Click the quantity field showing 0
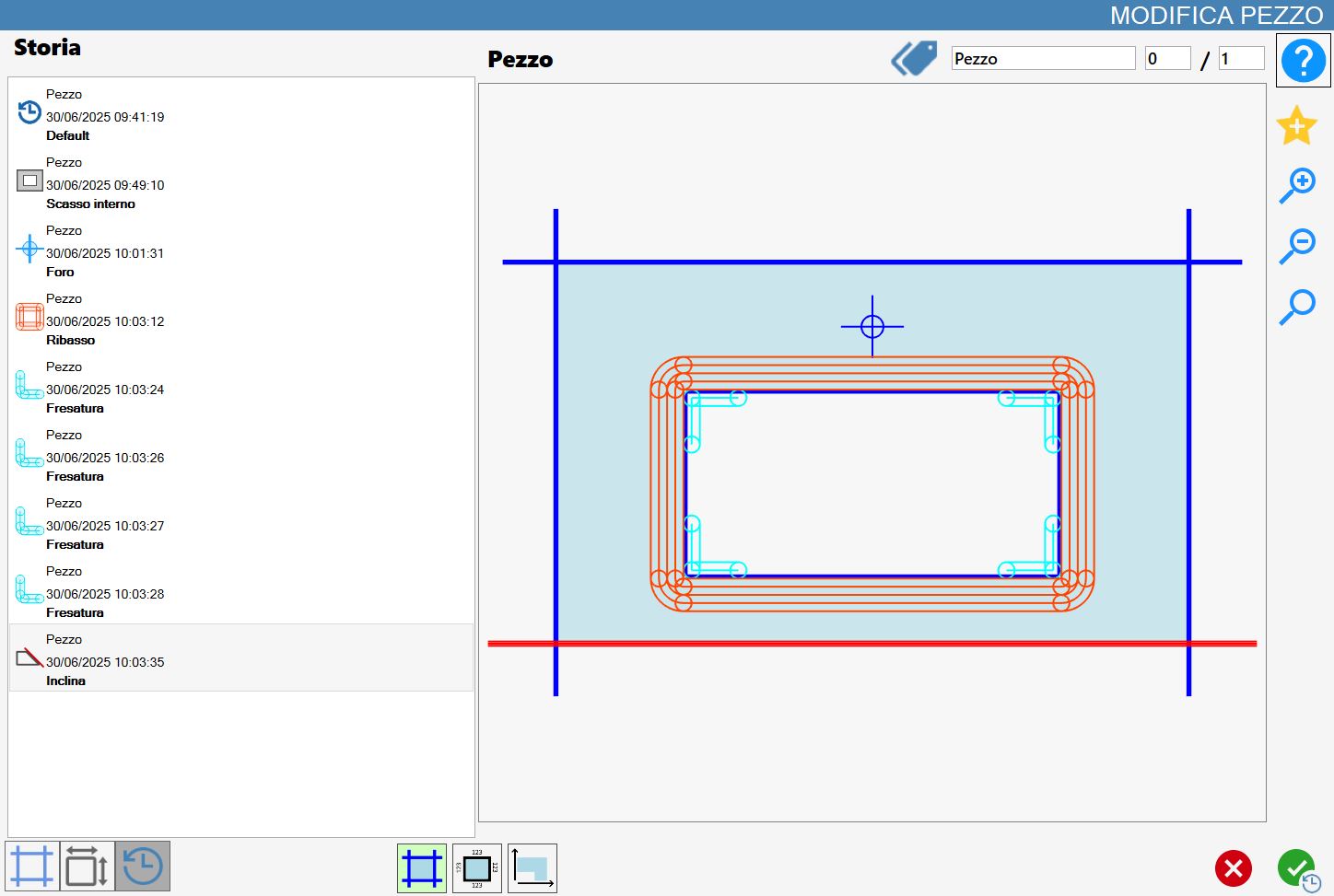Viewport: 1334px width, 896px height. (x=1167, y=58)
